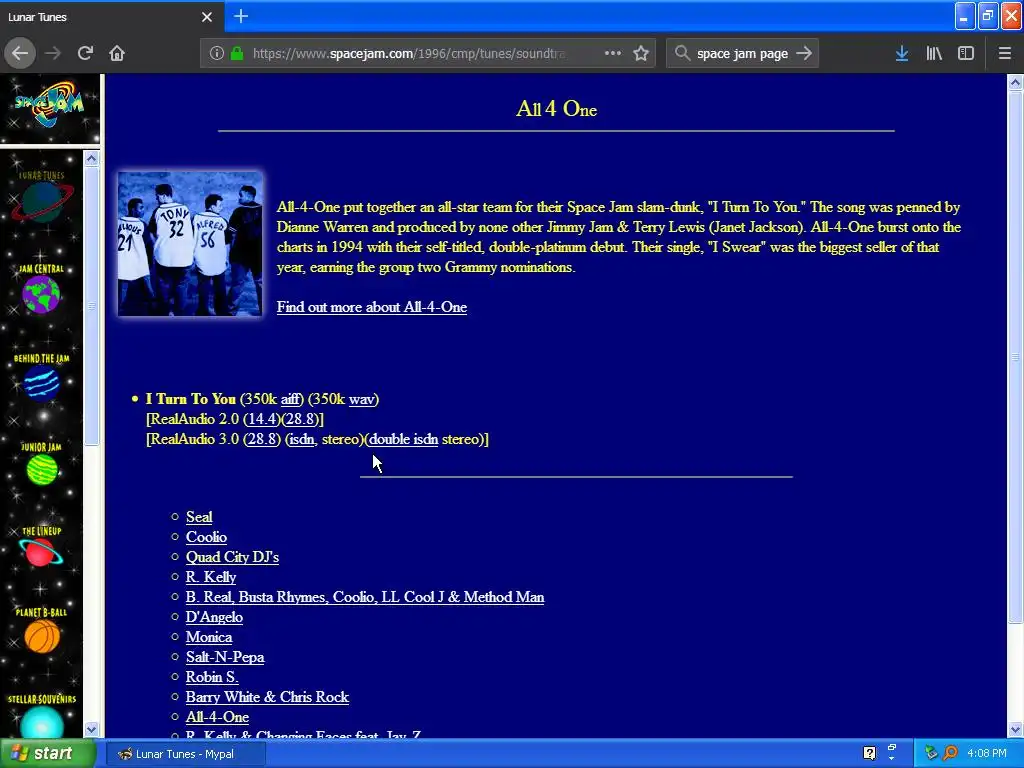Show site information icon in address bar

click(217, 53)
